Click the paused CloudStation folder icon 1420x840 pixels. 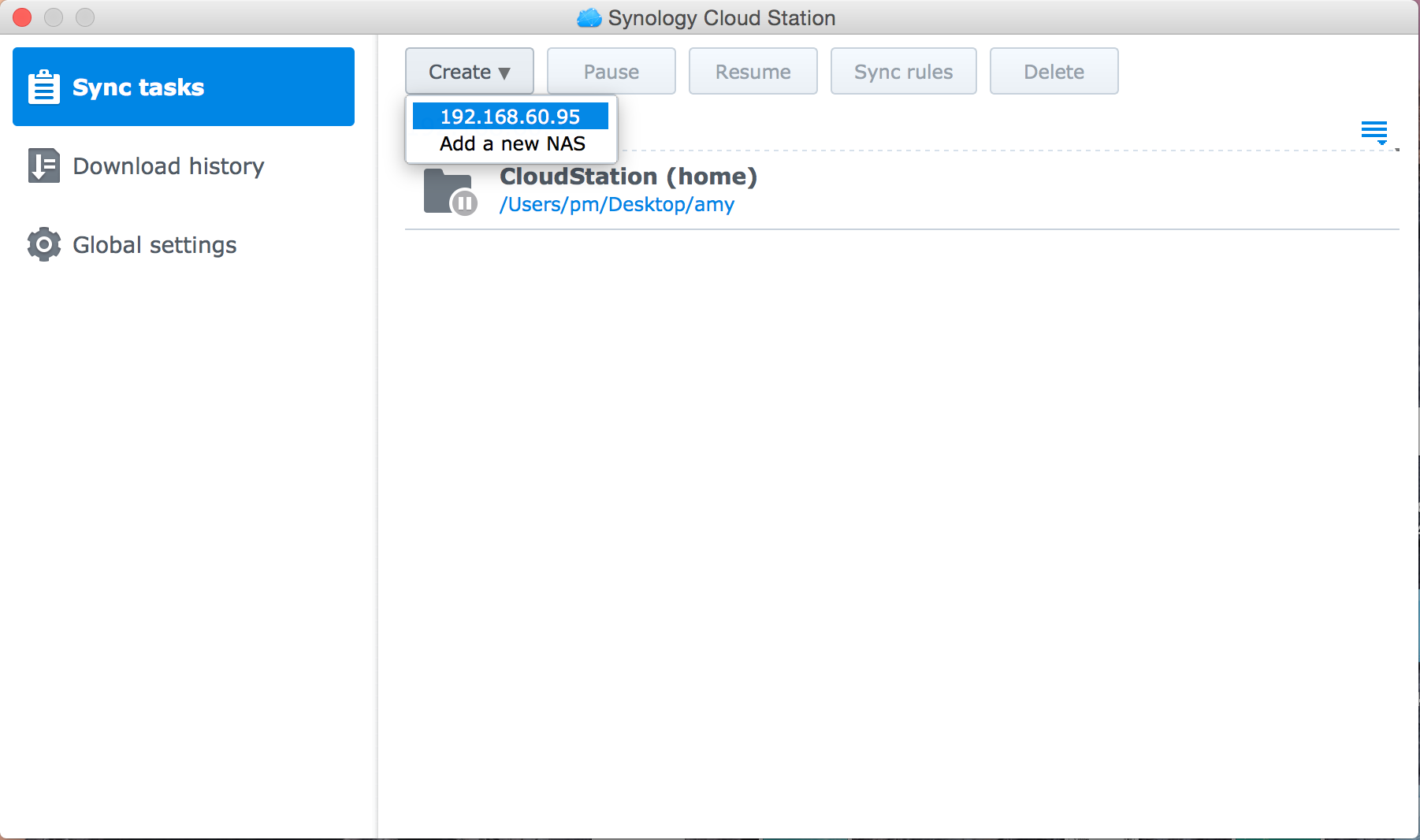pyautogui.click(x=450, y=191)
